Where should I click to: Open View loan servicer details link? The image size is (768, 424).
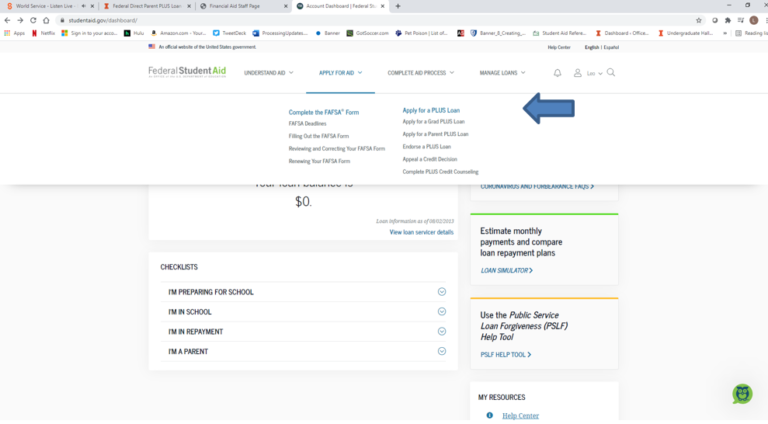pyautogui.click(x=421, y=232)
